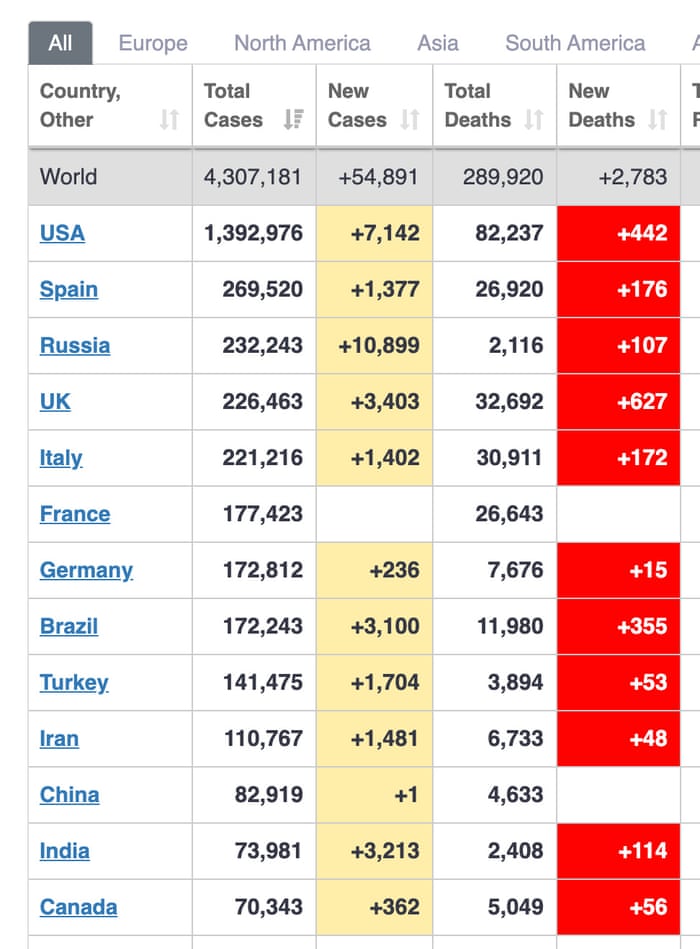The image size is (700, 949).
Task: Show the Asia tab
Action: pos(438,43)
